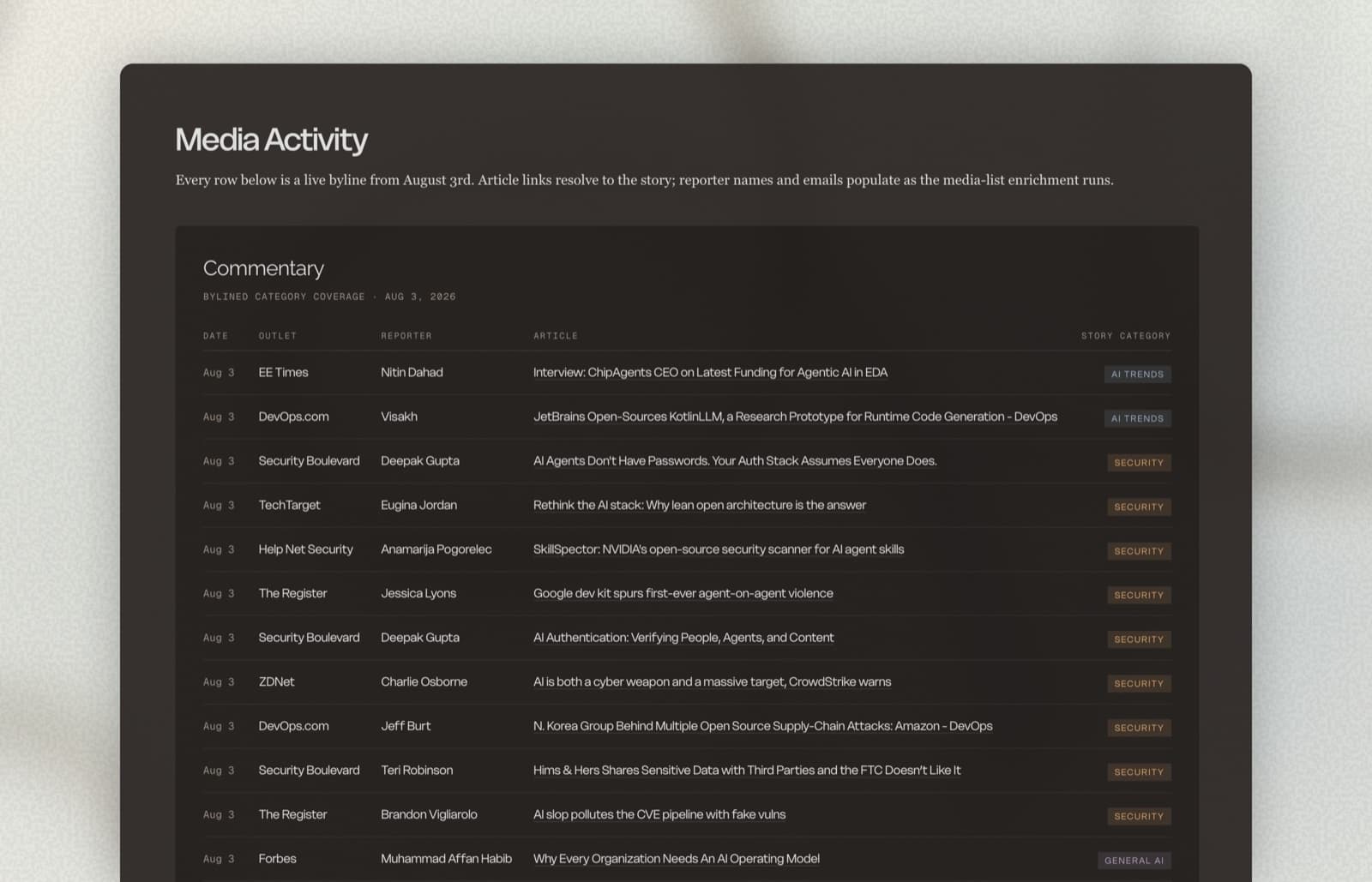This screenshot has width=1372, height=882.
Task: Open the ChipAgents CEO interview article link
Action: [x=710, y=373]
